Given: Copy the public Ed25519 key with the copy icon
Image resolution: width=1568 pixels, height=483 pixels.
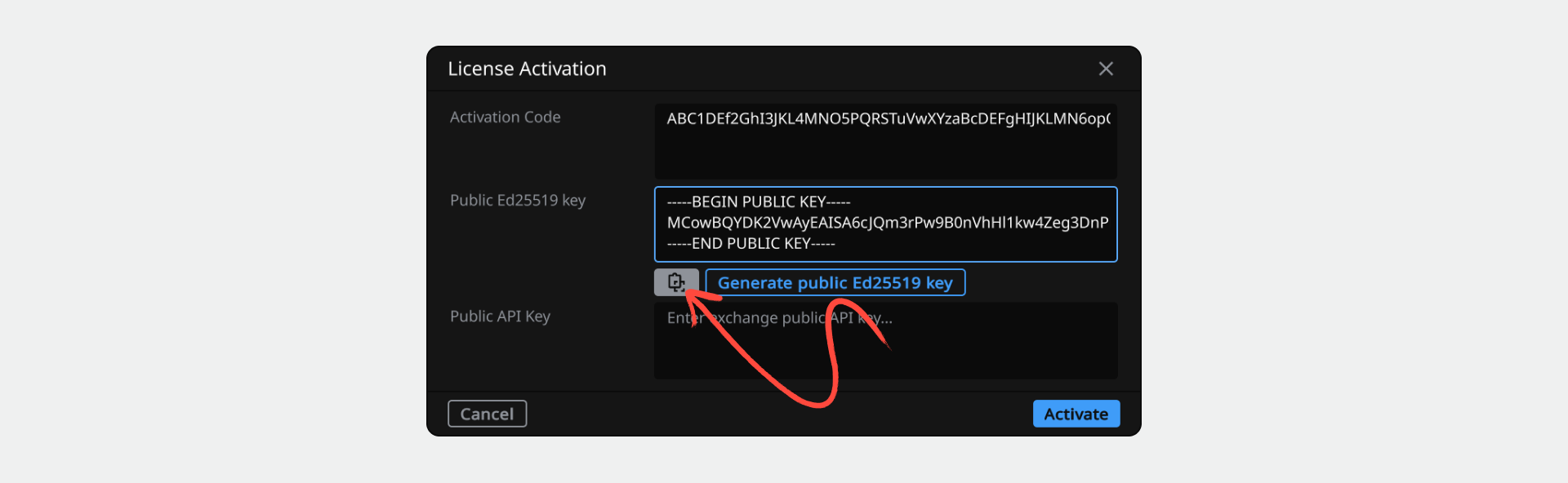Looking at the screenshot, I should pyautogui.click(x=676, y=282).
